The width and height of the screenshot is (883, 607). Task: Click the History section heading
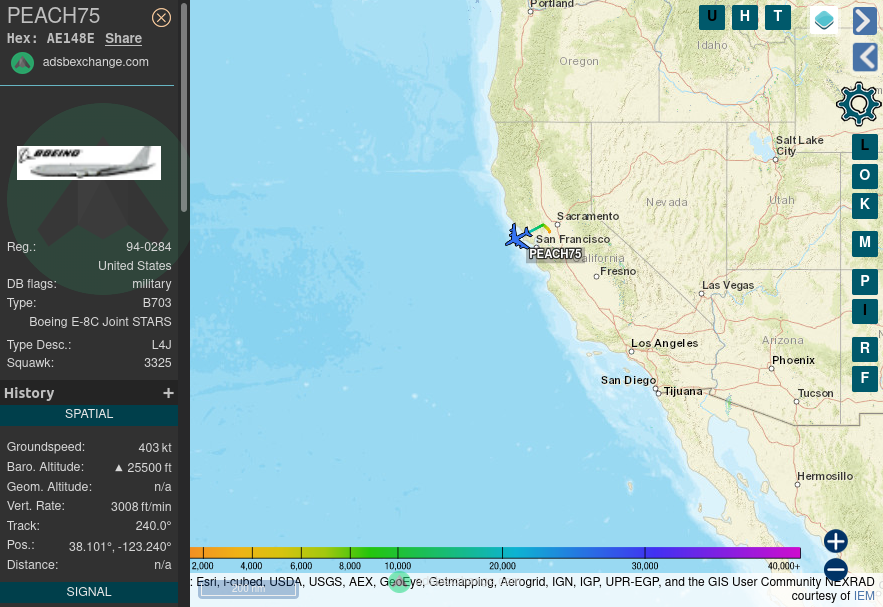click(x=29, y=393)
